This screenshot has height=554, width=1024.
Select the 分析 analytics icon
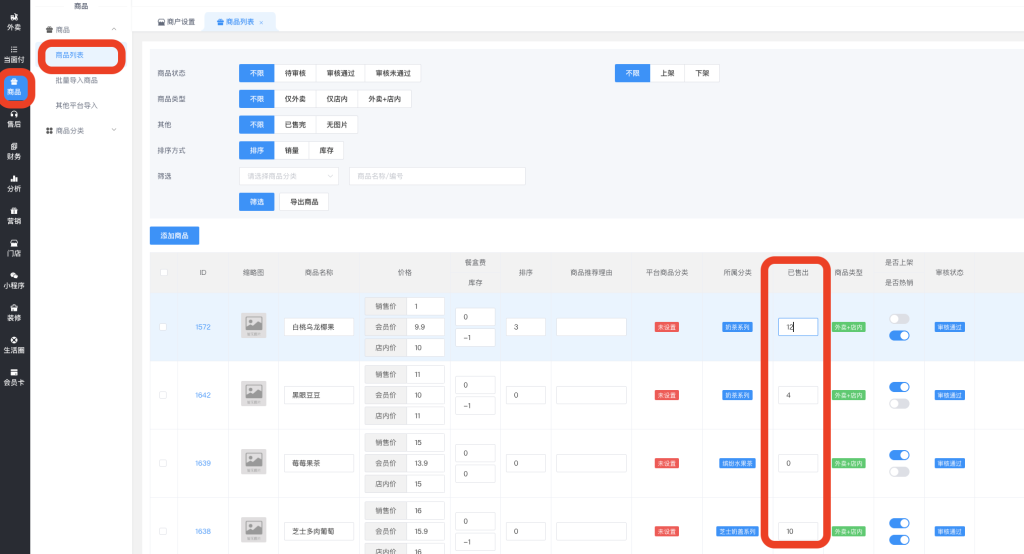point(14,183)
